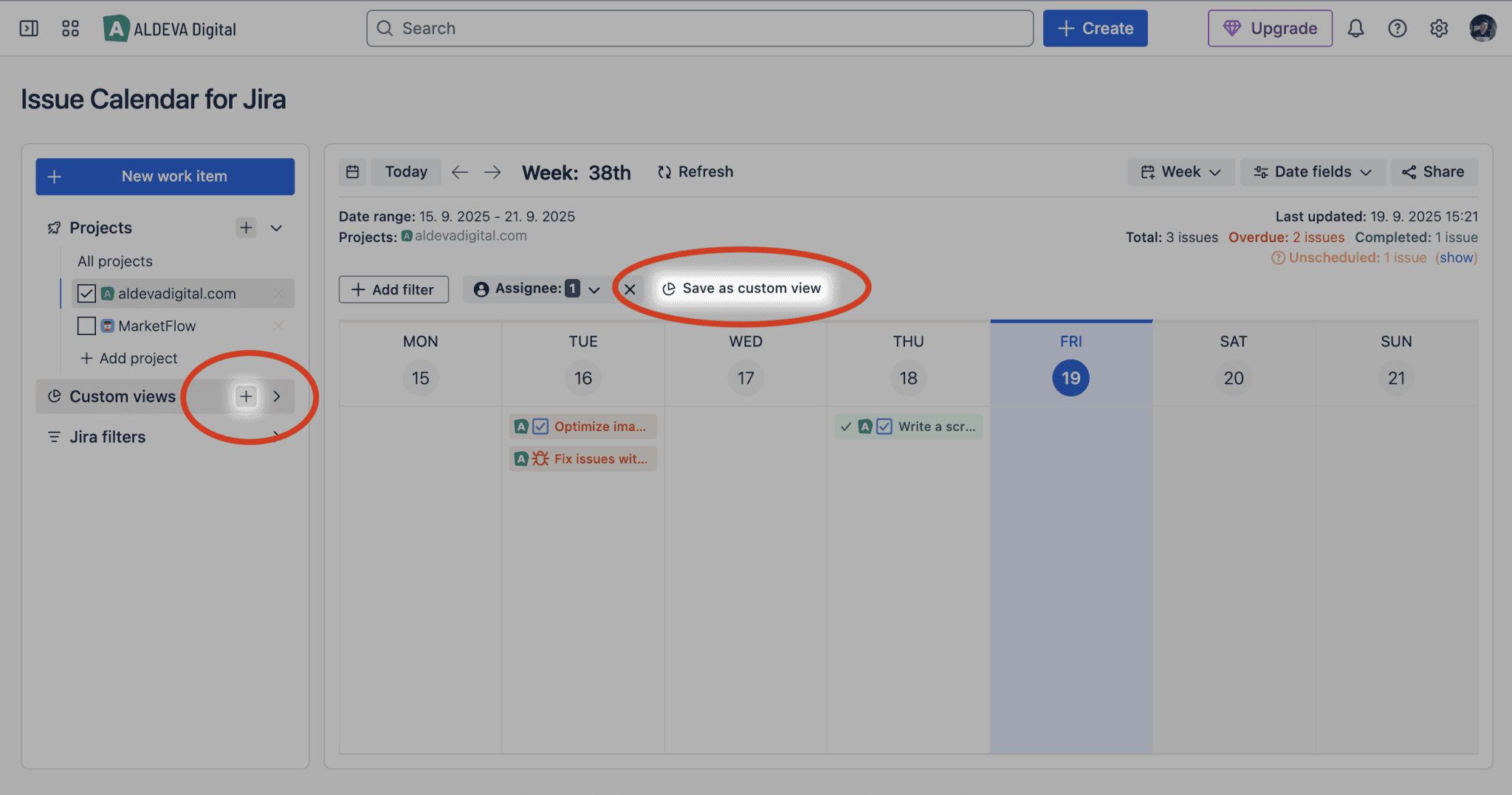Refresh the calendar

tap(695, 172)
